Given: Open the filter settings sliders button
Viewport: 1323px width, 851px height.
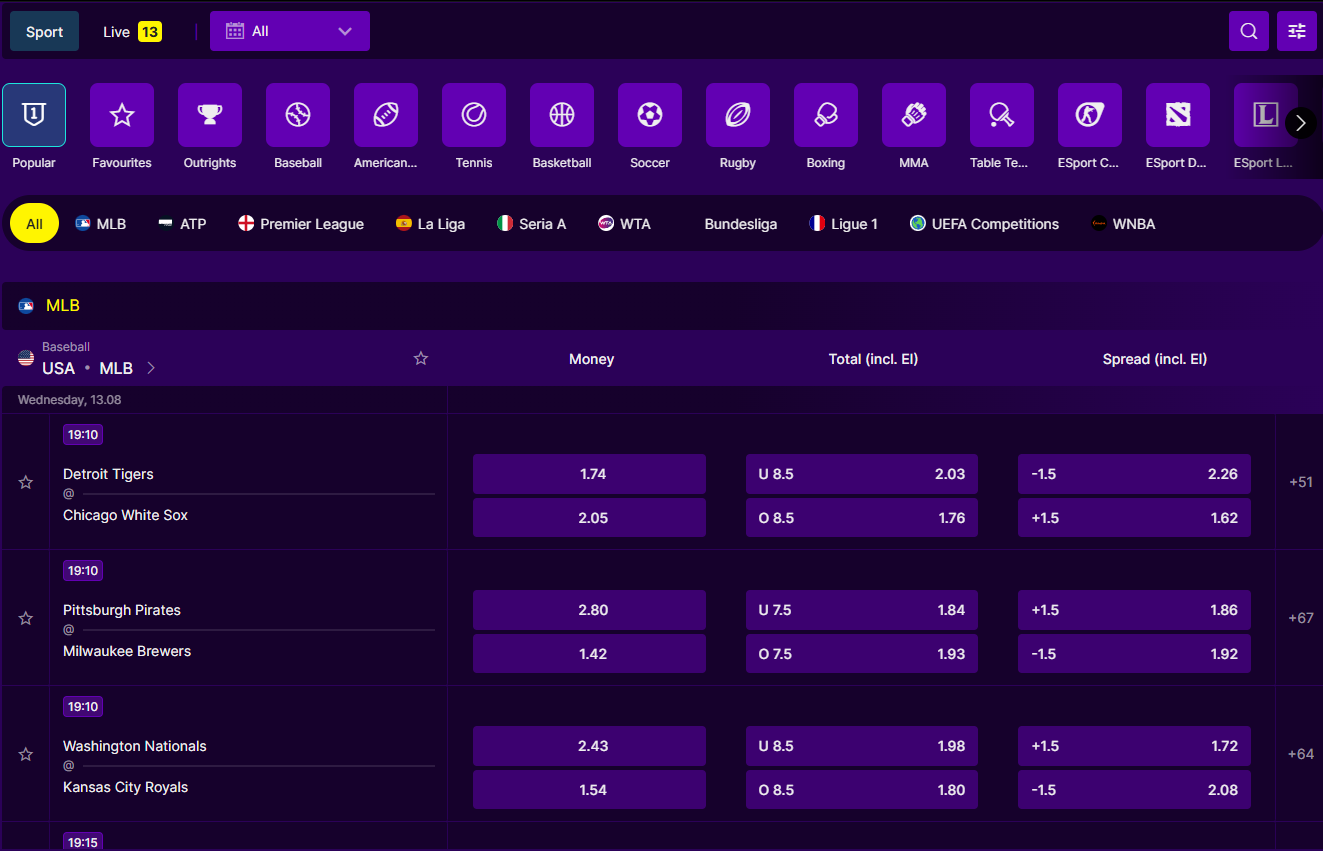Looking at the screenshot, I should (1297, 31).
